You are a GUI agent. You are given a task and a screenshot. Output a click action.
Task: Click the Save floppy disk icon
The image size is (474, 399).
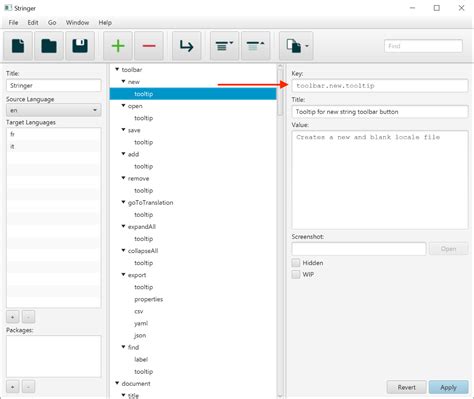(x=80, y=46)
